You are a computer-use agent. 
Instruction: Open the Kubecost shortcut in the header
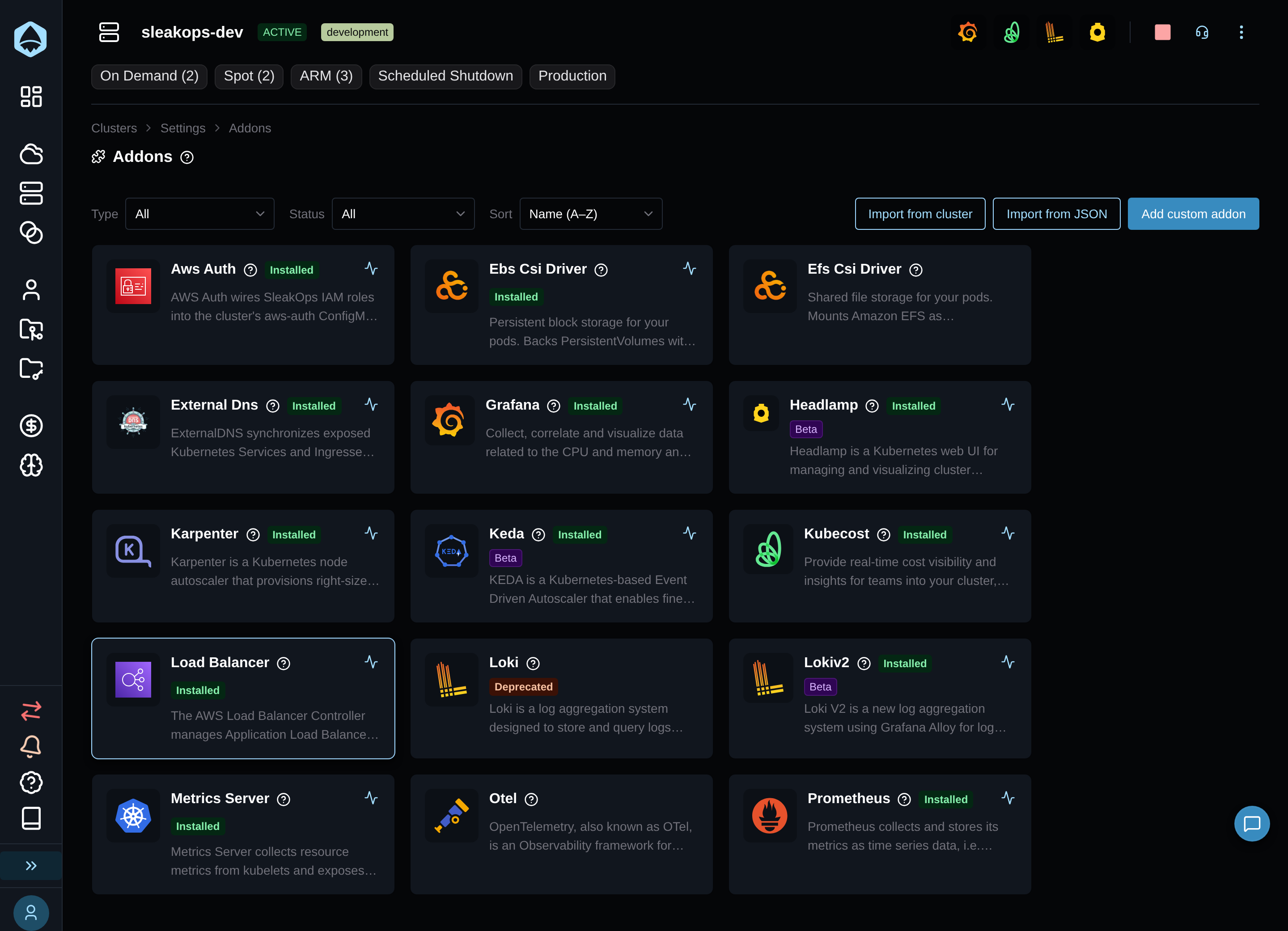1012,32
